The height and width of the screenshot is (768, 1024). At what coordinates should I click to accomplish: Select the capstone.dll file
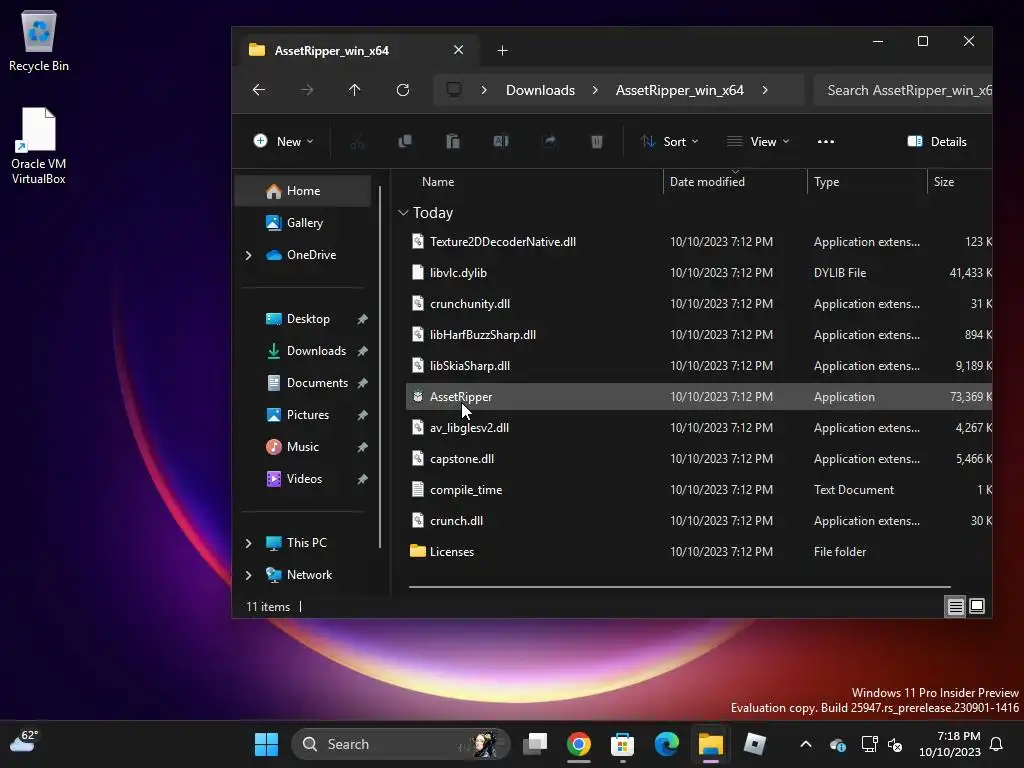pyautogui.click(x=699, y=458)
